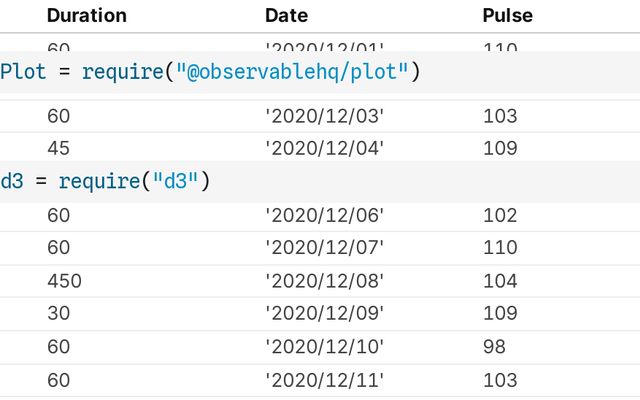The width and height of the screenshot is (640, 400).
Task: Click the date cell '2020/12/11'
Action: point(325,380)
